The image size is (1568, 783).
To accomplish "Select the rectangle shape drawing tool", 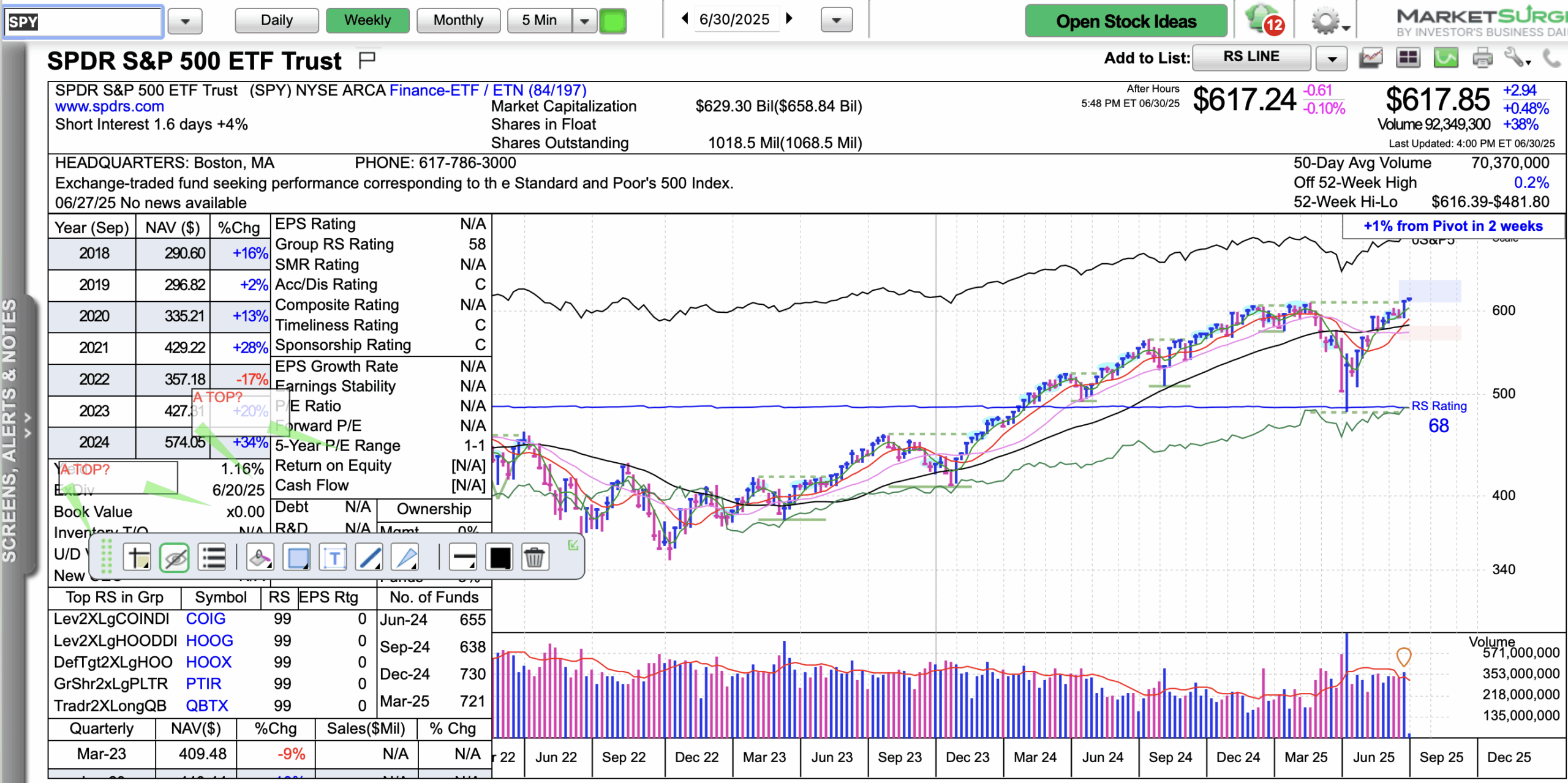I will [x=298, y=558].
